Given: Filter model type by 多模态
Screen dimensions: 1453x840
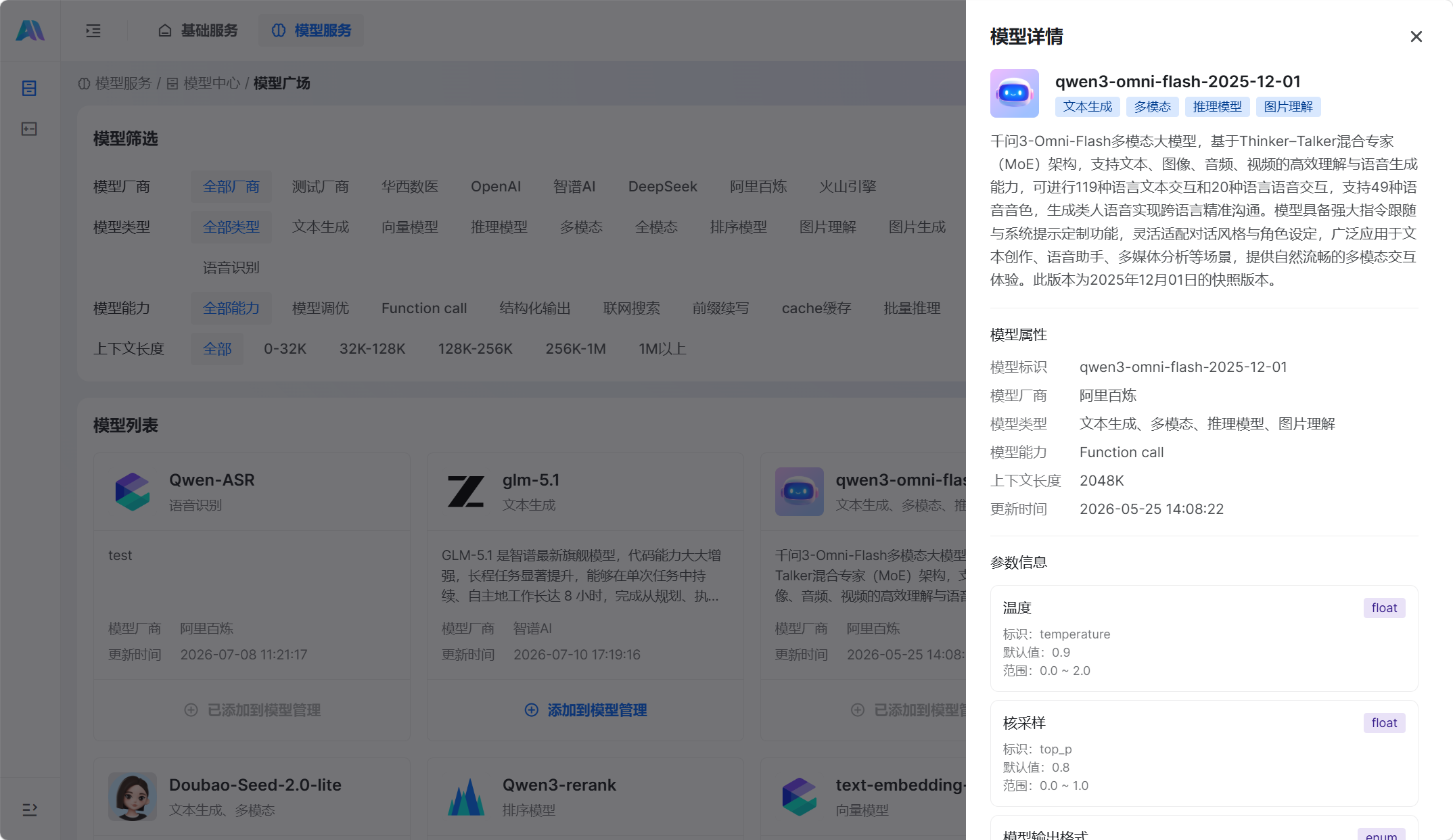Looking at the screenshot, I should pyautogui.click(x=581, y=227).
